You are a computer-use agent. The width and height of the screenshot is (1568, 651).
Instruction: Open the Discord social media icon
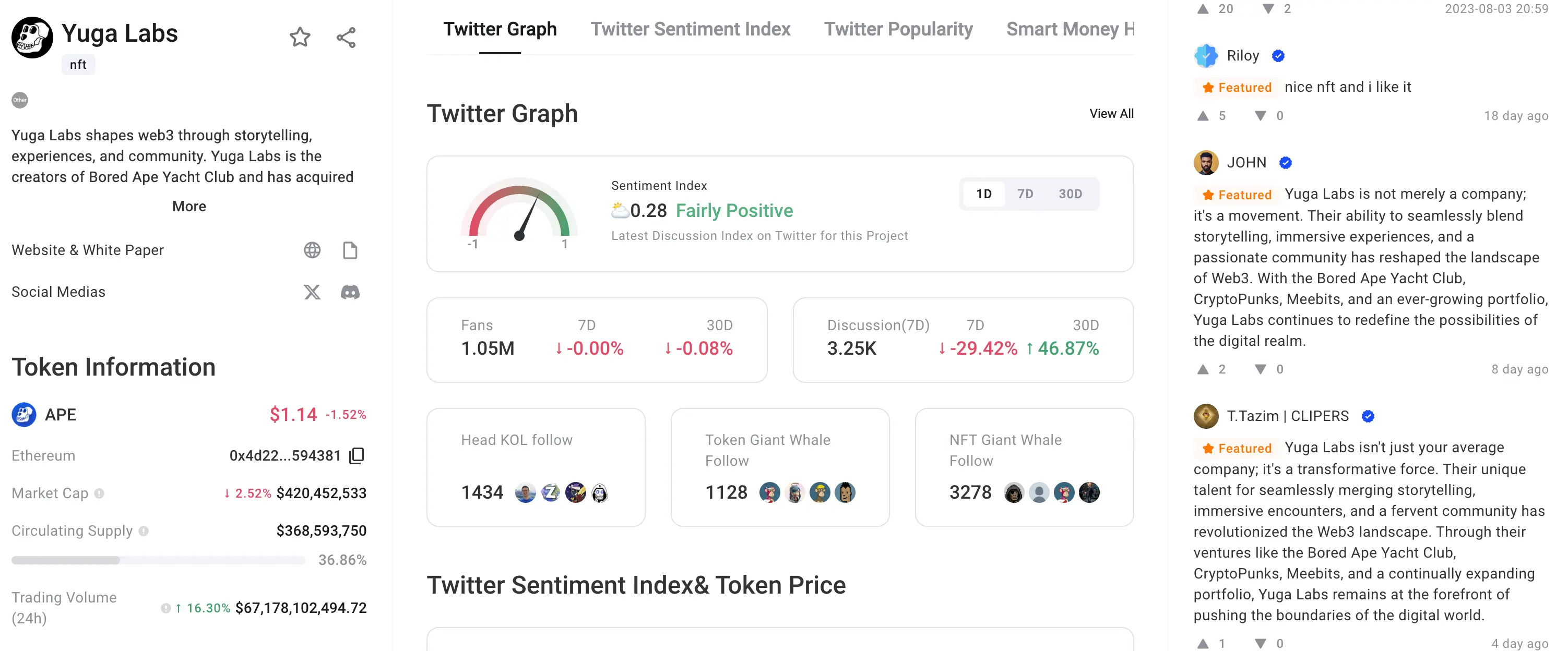pos(350,292)
